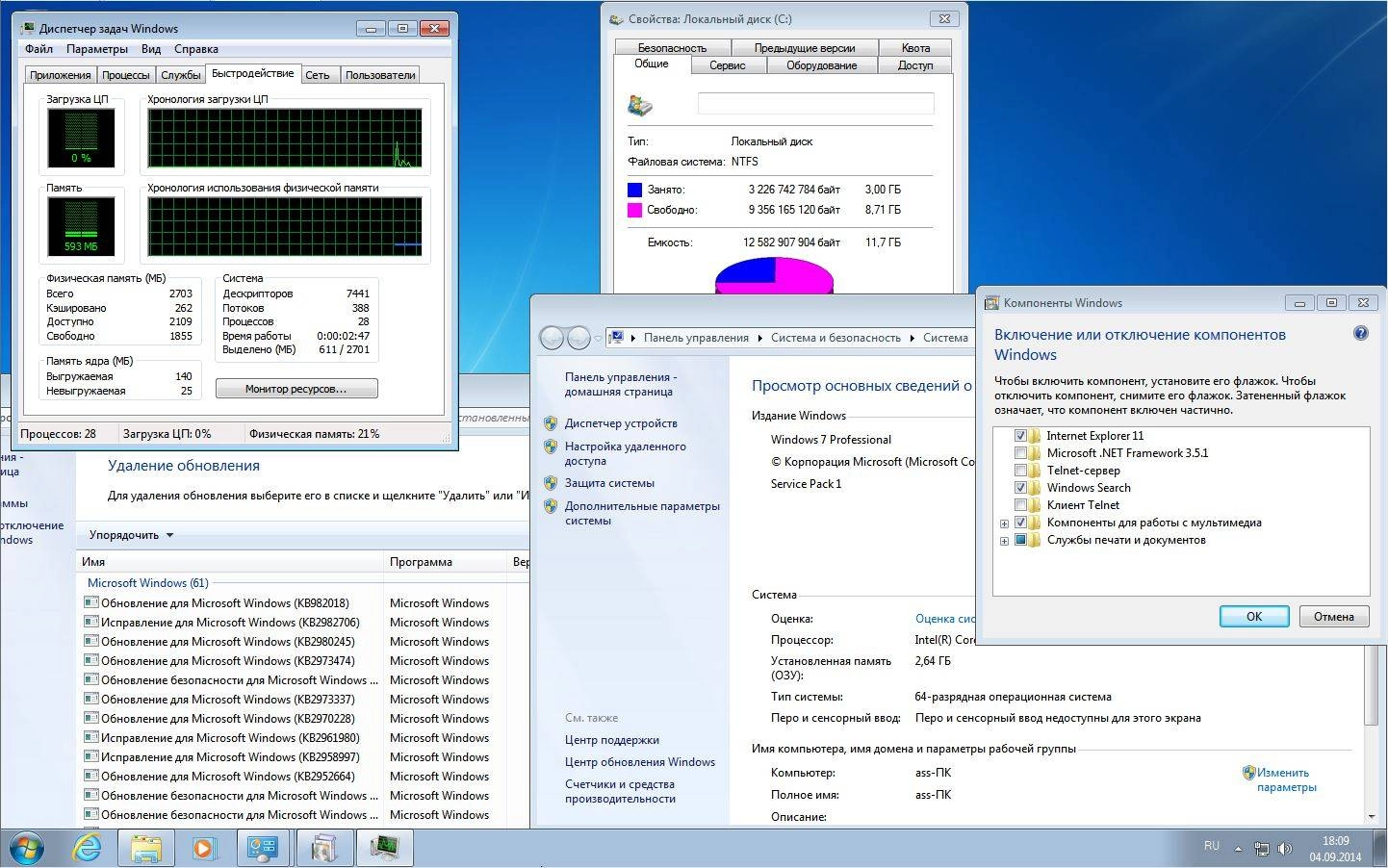Screen dimensions: 1388x868
Task: Click the Имя column header
Action: click(x=229, y=562)
